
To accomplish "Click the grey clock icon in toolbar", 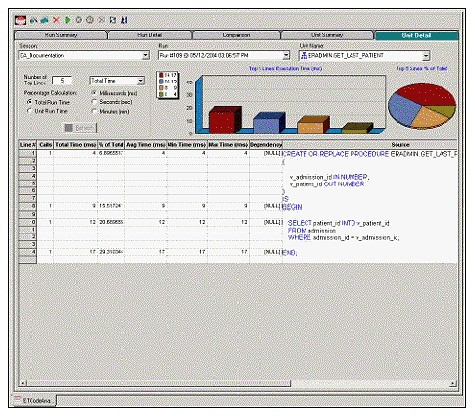I will 90,20.
